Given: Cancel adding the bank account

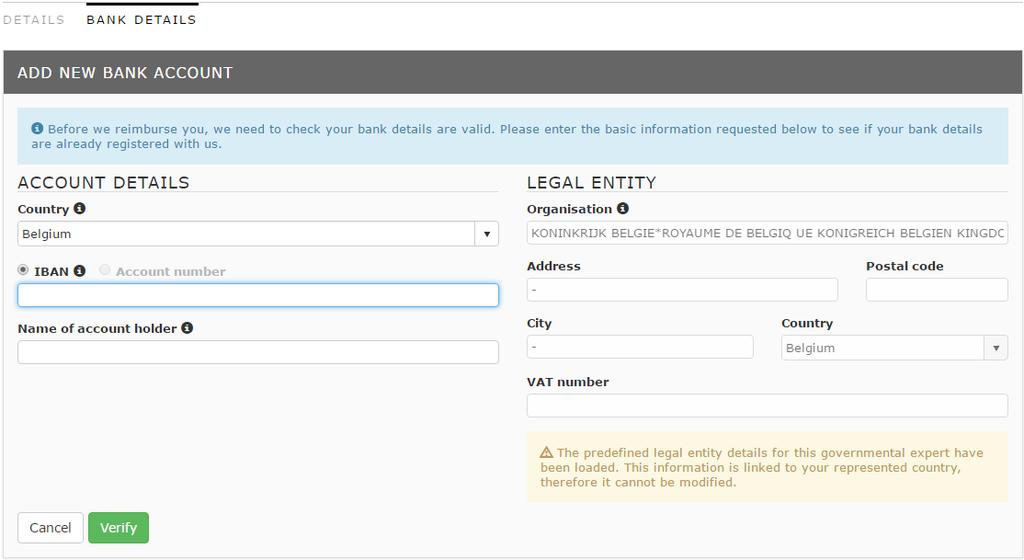Looking at the screenshot, I should point(50,527).
